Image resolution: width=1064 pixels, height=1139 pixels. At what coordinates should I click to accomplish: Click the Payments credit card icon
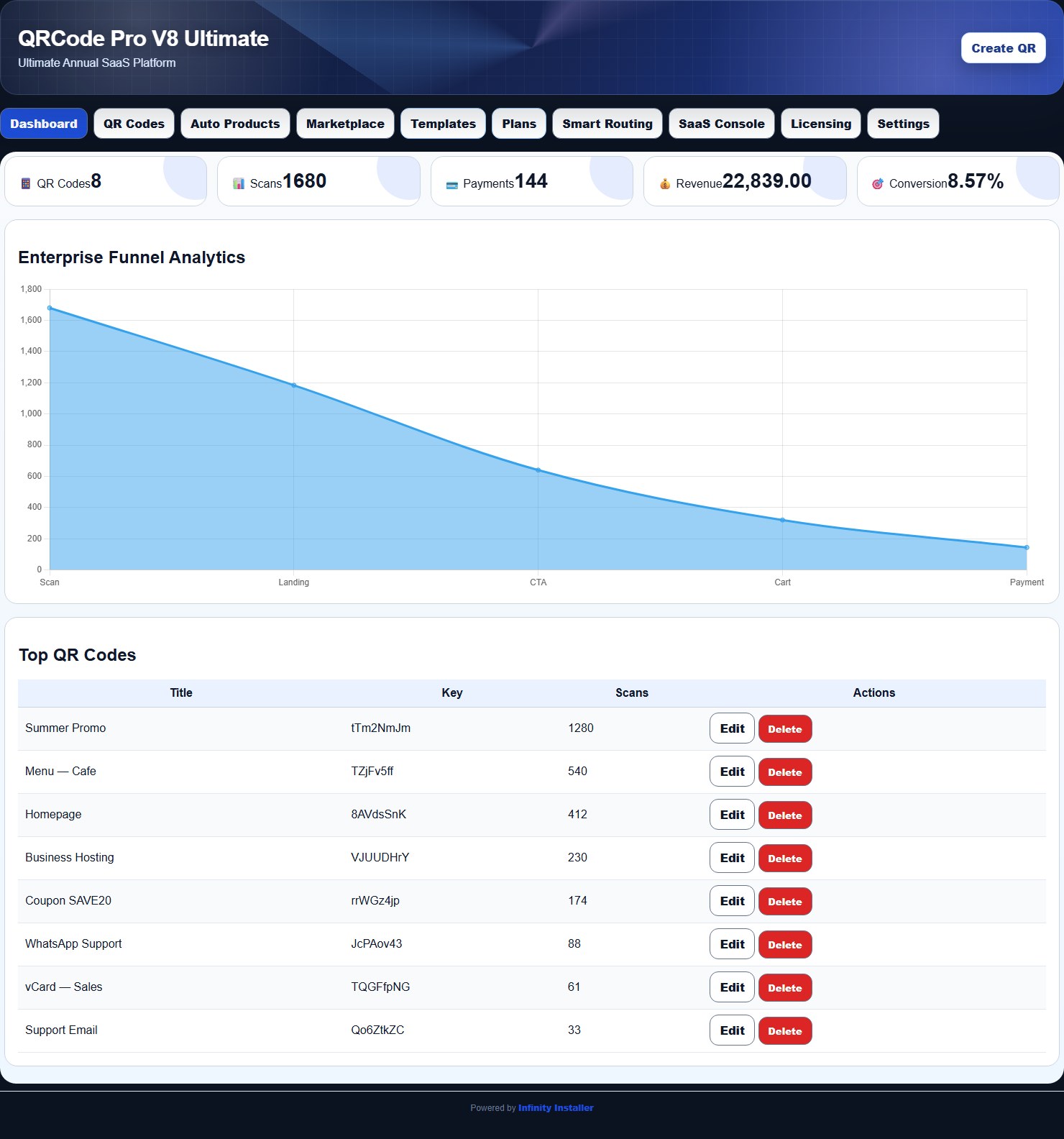(x=452, y=185)
